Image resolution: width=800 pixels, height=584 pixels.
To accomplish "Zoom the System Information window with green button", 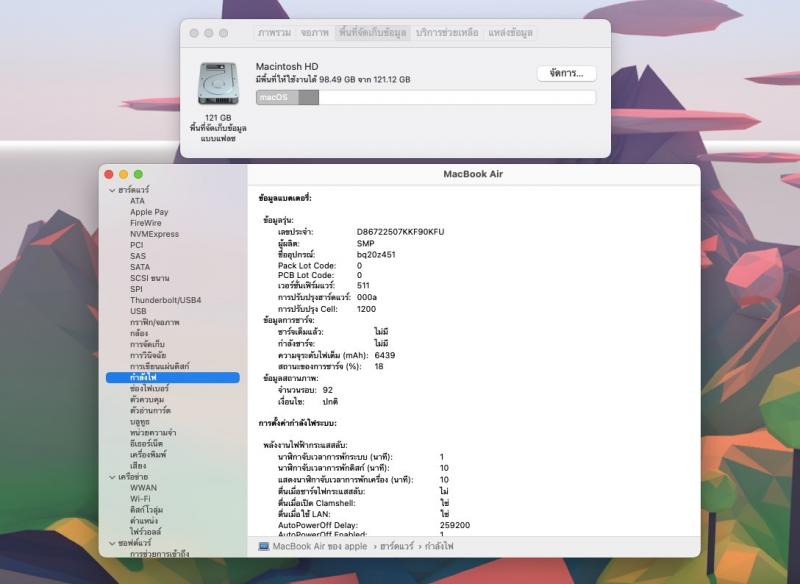I will click(138, 174).
